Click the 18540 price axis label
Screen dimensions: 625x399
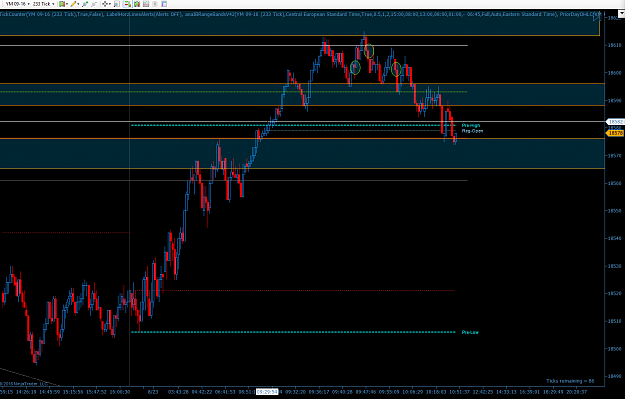pos(615,238)
